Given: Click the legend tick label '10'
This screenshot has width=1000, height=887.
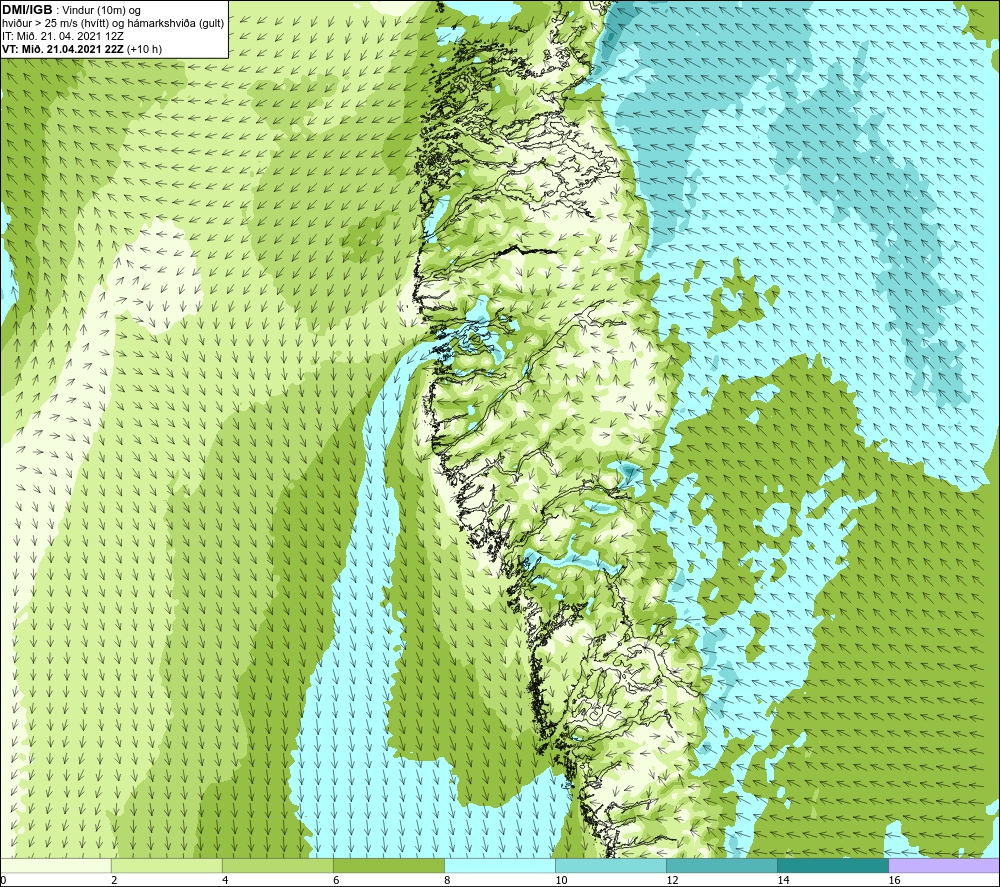Looking at the screenshot, I should pyautogui.click(x=561, y=880).
